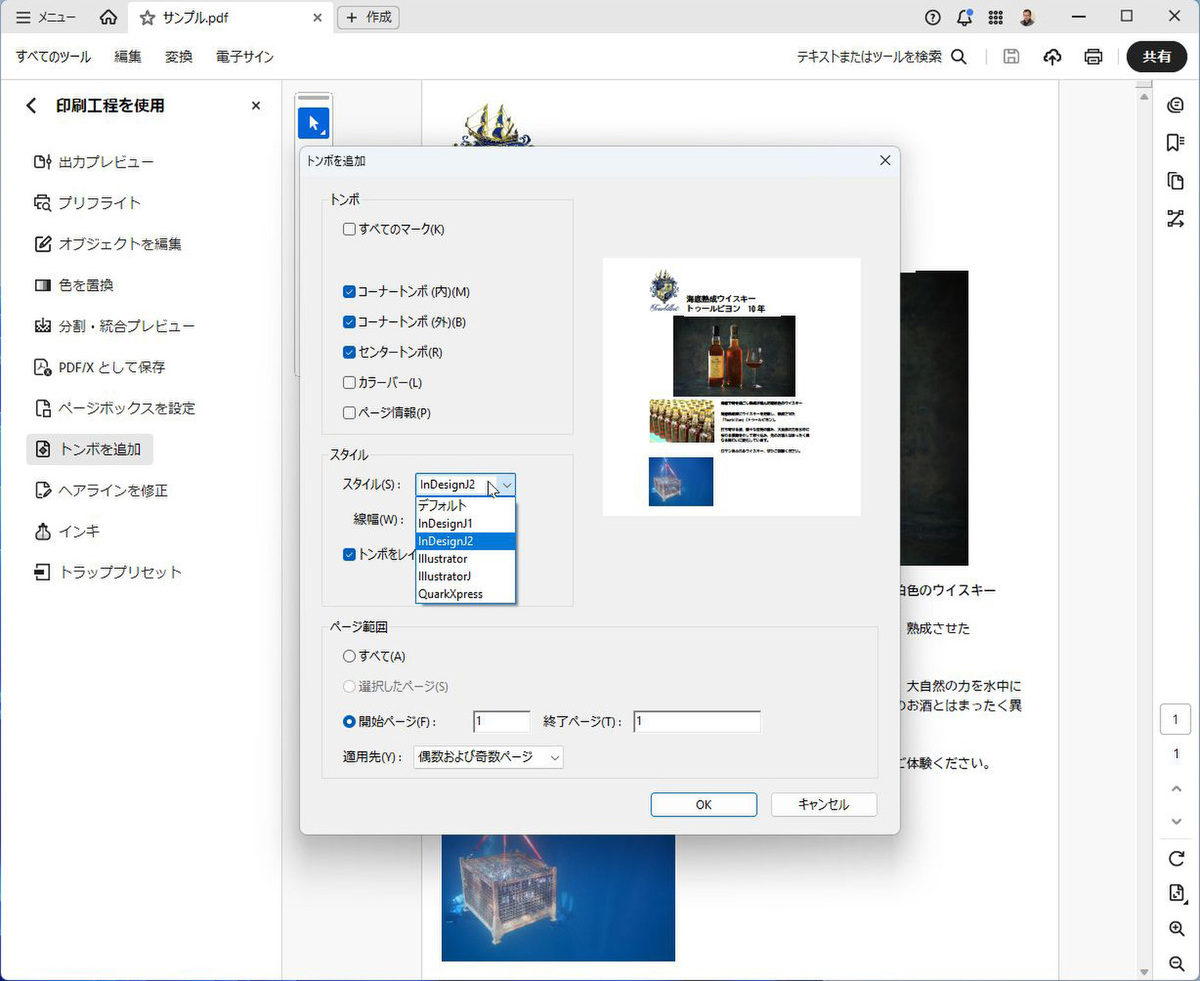Click the 開始ページ number field
Image resolution: width=1200 pixels, height=981 pixels.
tap(502, 721)
